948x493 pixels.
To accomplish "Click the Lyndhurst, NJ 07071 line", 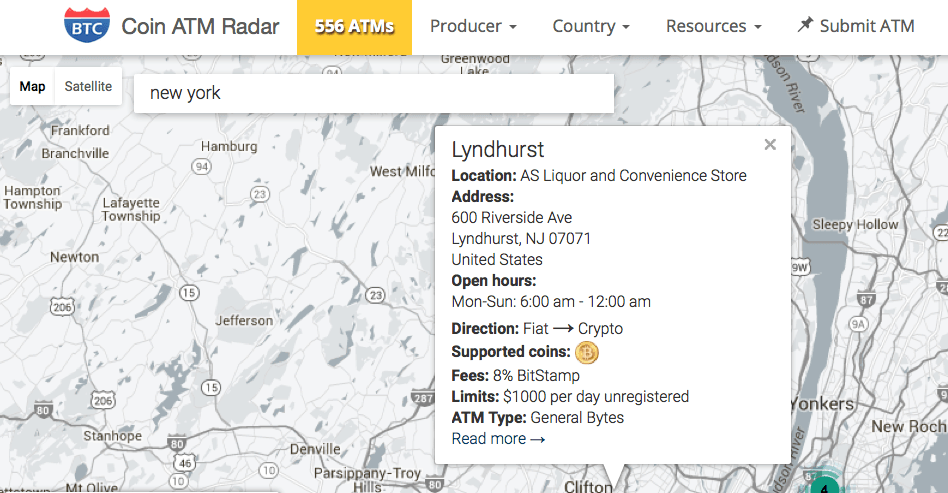I will click(x=521, y=238).
